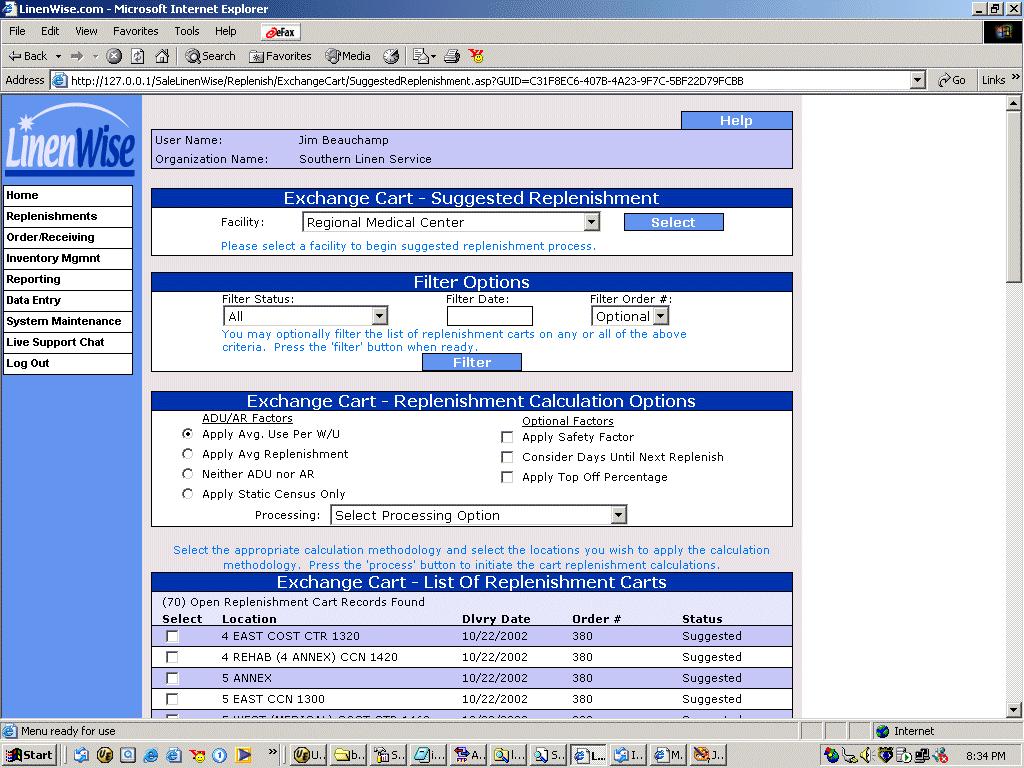Expand the Processing option dropdown
The width and height of the screenshot is (1024, 768).
[x=479, y=515]
